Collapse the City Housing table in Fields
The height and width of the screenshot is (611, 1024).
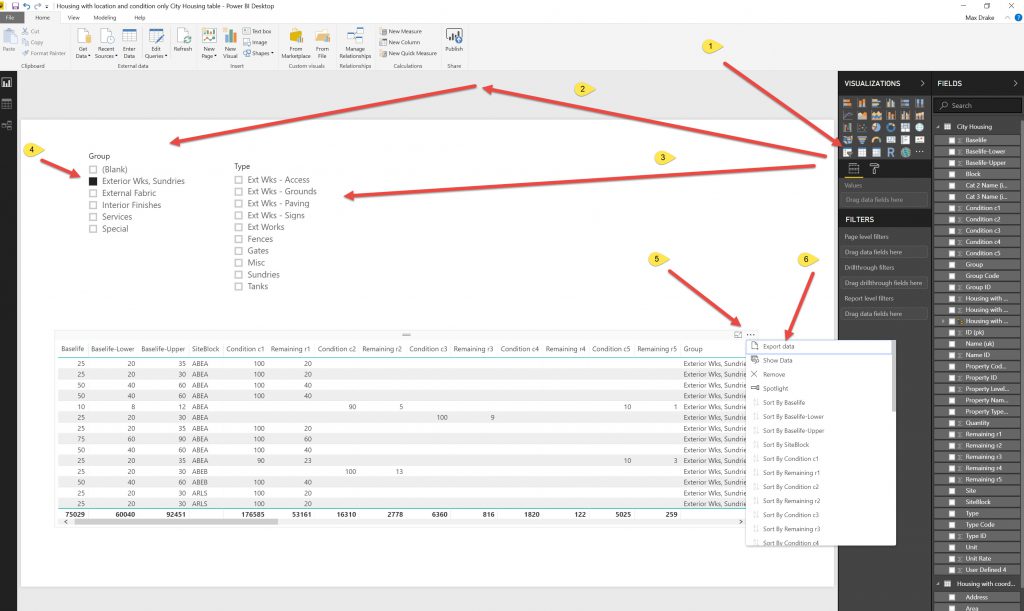coord(939,127)
